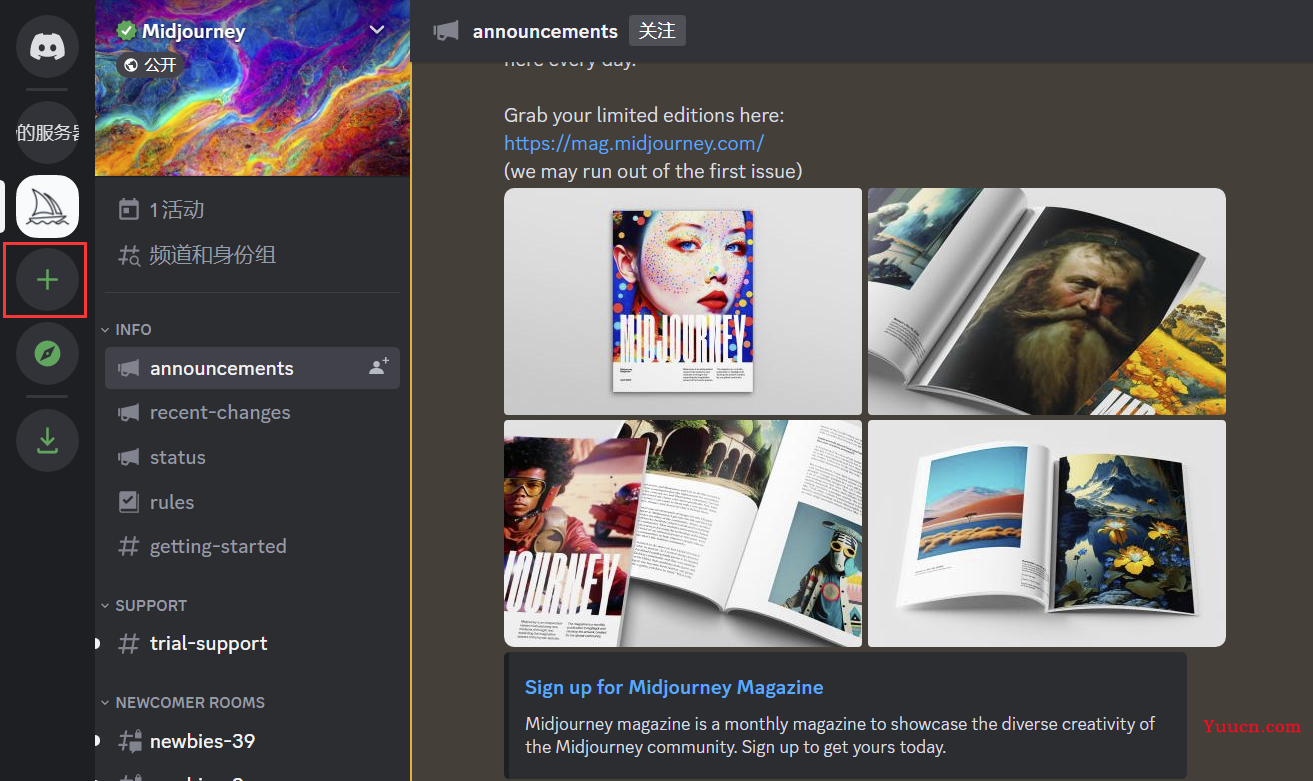Open the 1活动 events item
The image size is (1313, 781).
click(252, 209)
